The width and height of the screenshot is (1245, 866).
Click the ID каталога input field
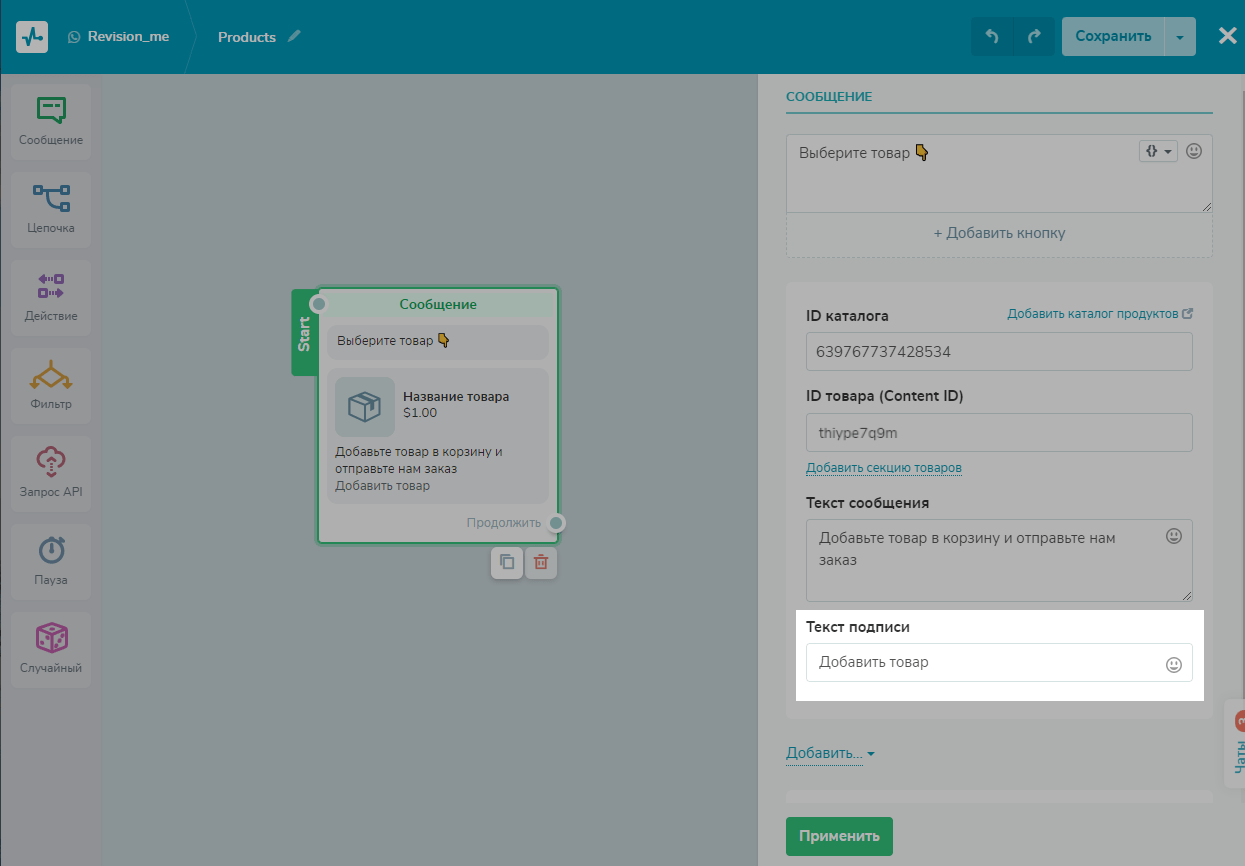pyautogui.click(x=999, y=352)
